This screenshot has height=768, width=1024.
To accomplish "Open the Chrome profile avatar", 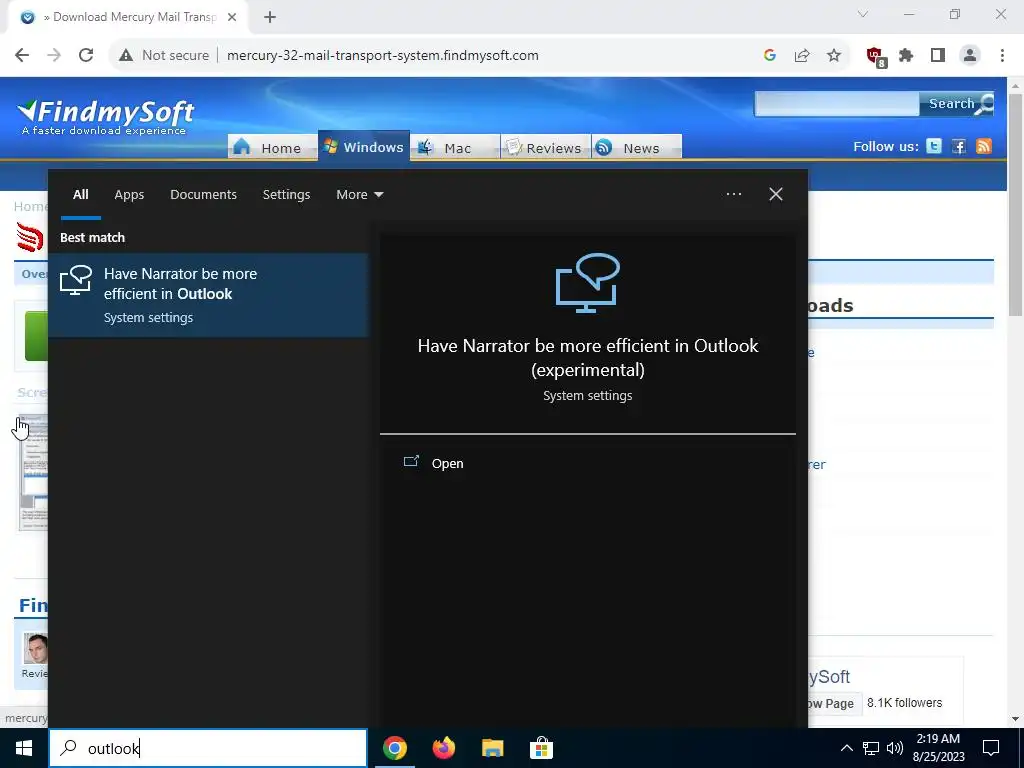I will coord(970,56).
